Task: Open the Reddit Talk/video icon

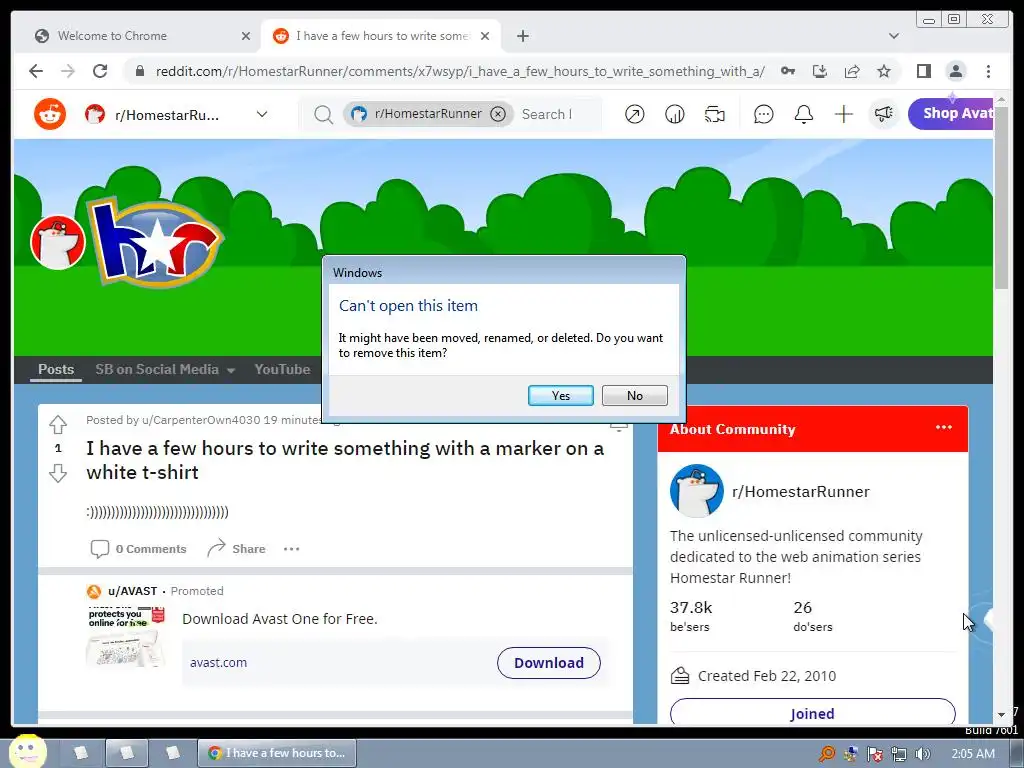Action: click(x=714, y=114)
